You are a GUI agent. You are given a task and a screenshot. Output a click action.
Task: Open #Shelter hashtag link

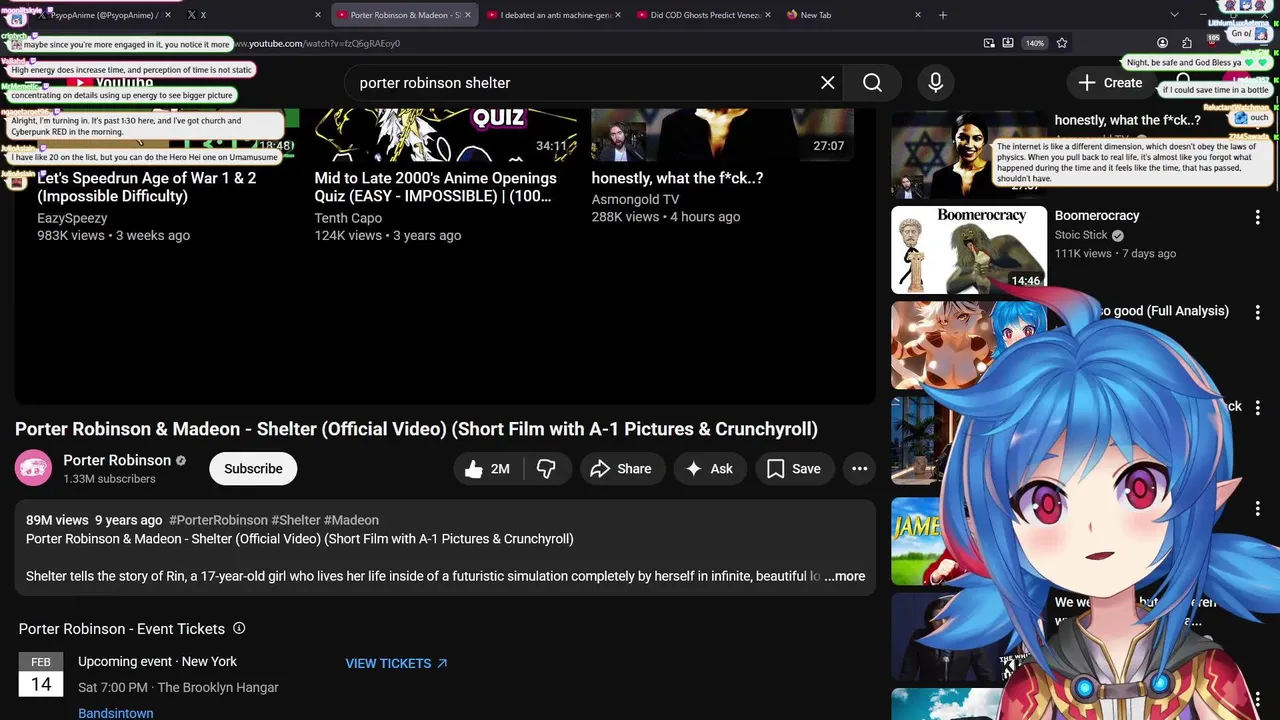pyautogui.click(x=296, y=520)
